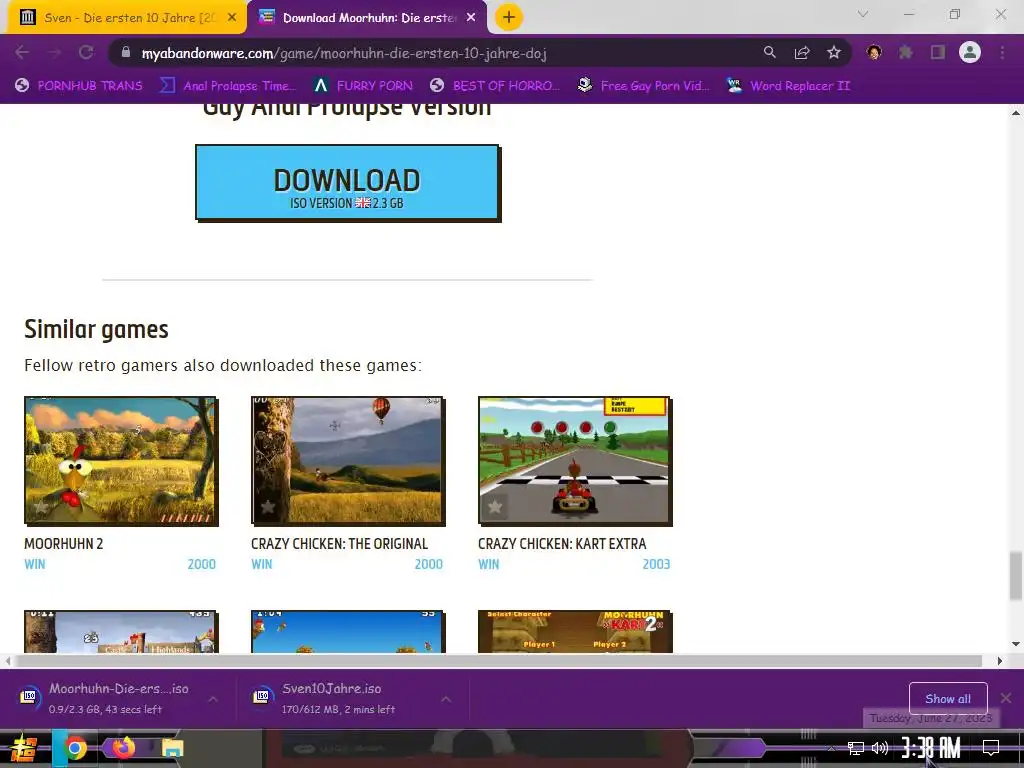Click the 2003 year link under Kart Extra
This screenshot has height=768, width=1024.
pos(656,564)
